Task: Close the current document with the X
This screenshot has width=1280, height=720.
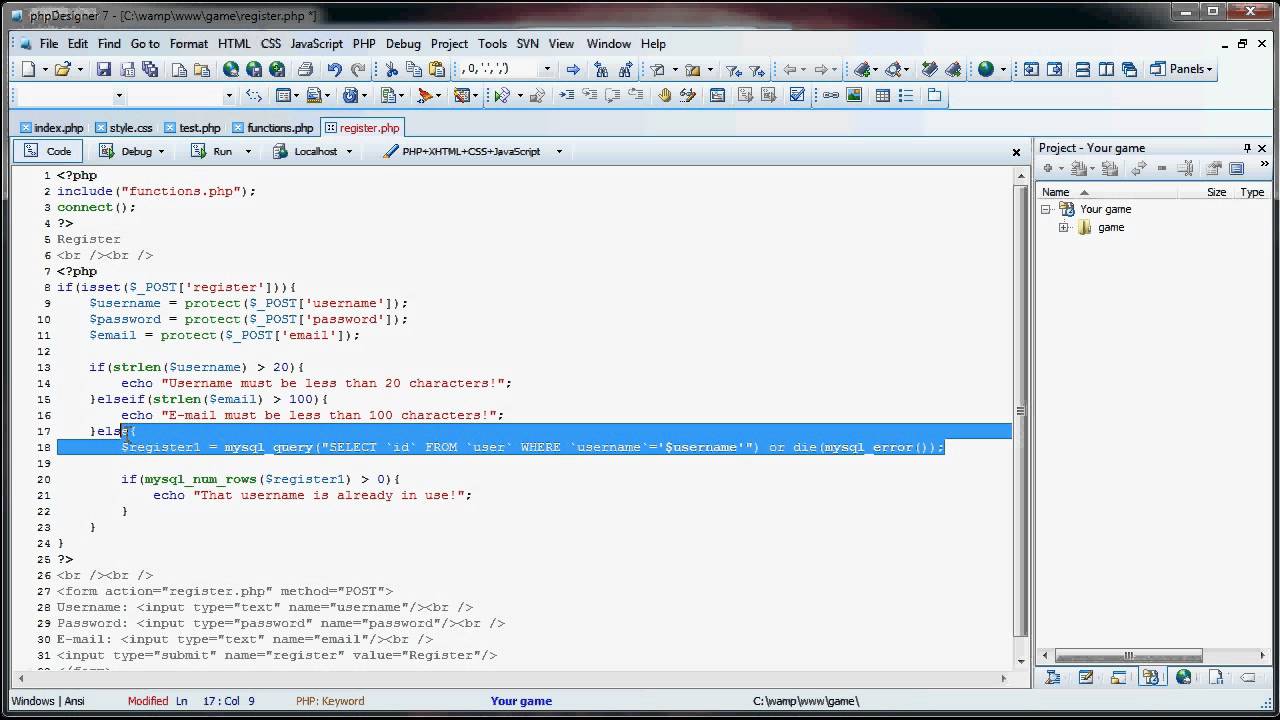Action: click(1016, 152)
